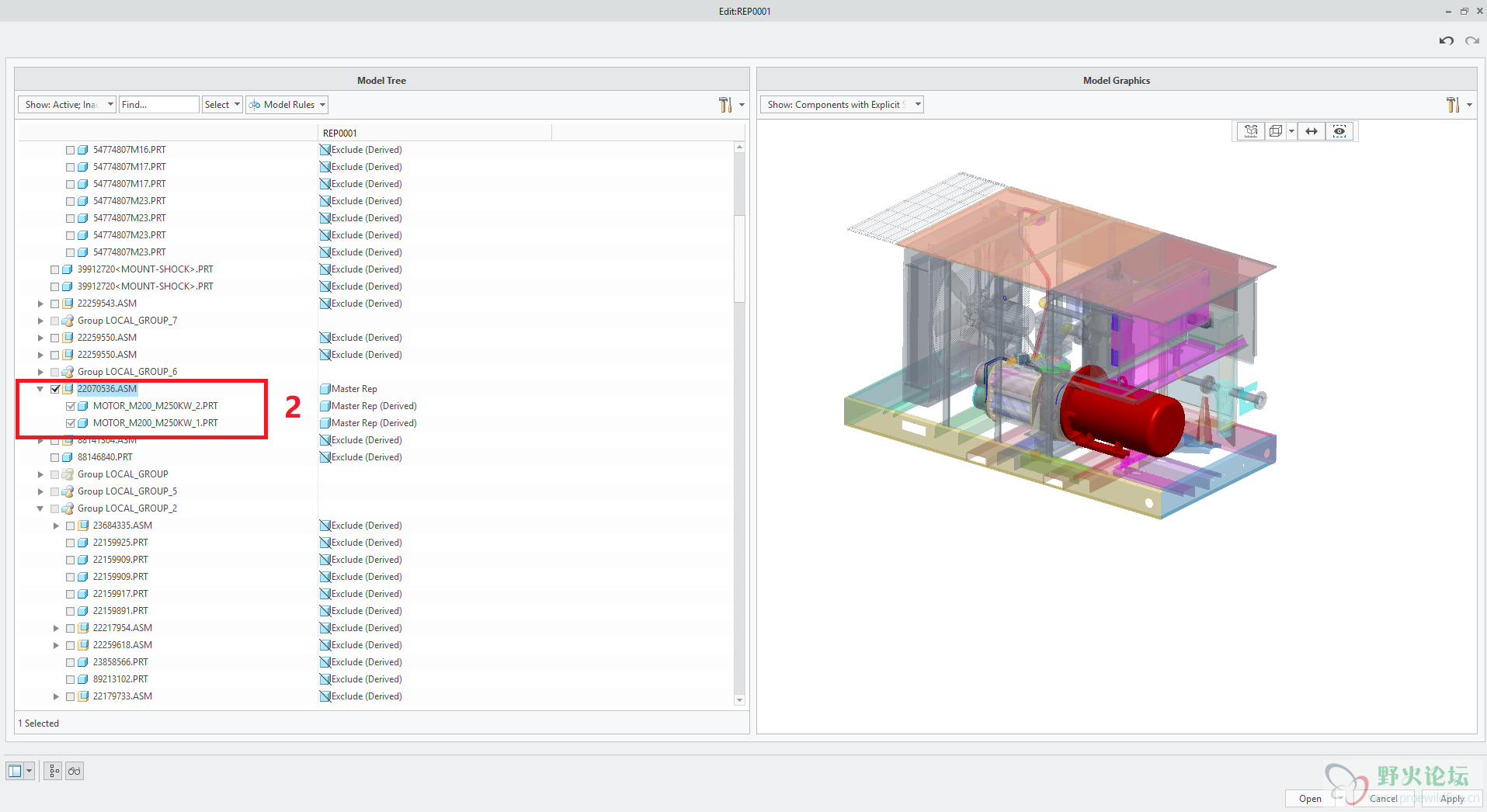Expand the 22259543.ASM node
This screenshot has width=1487, height=812.
pos(40,304)
